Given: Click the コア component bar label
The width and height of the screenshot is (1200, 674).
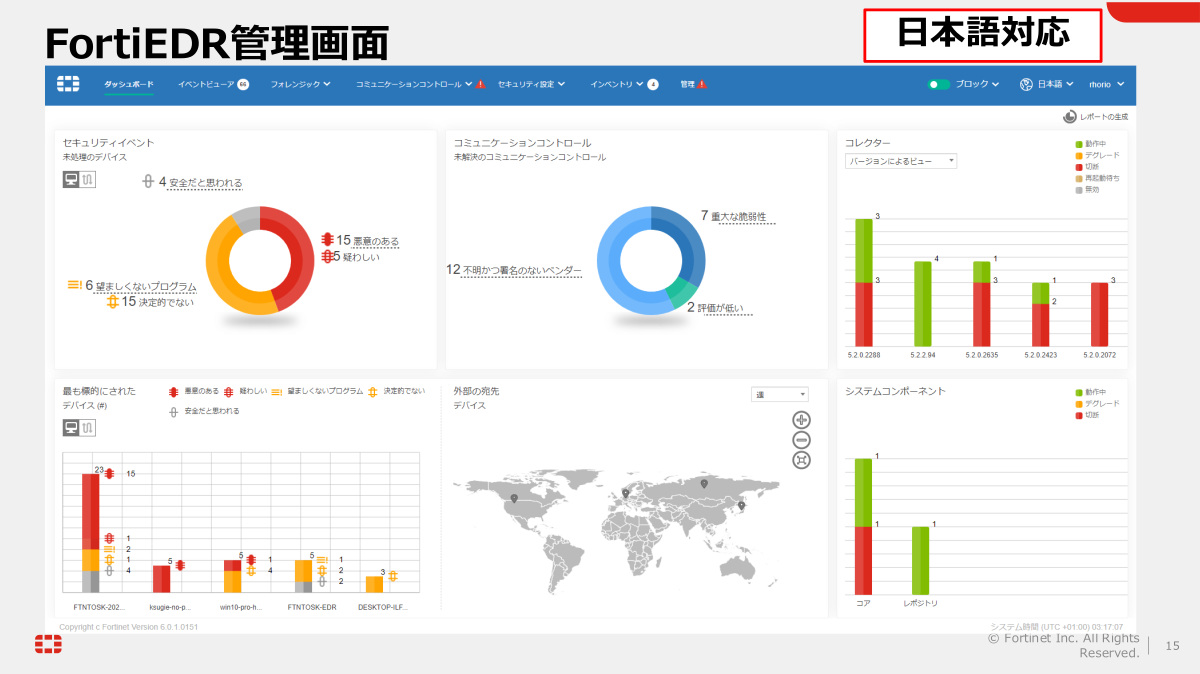Looking at the screenshot, I should [x=863, y=603].
